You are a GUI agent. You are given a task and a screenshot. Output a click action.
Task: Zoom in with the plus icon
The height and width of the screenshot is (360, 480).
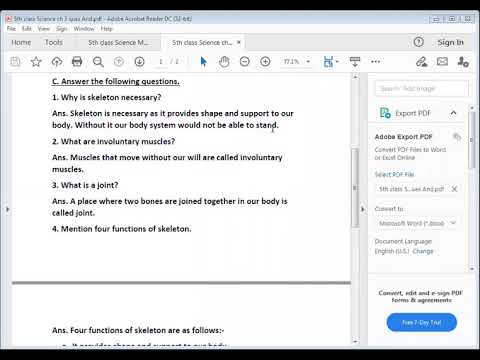click(265, 62)
